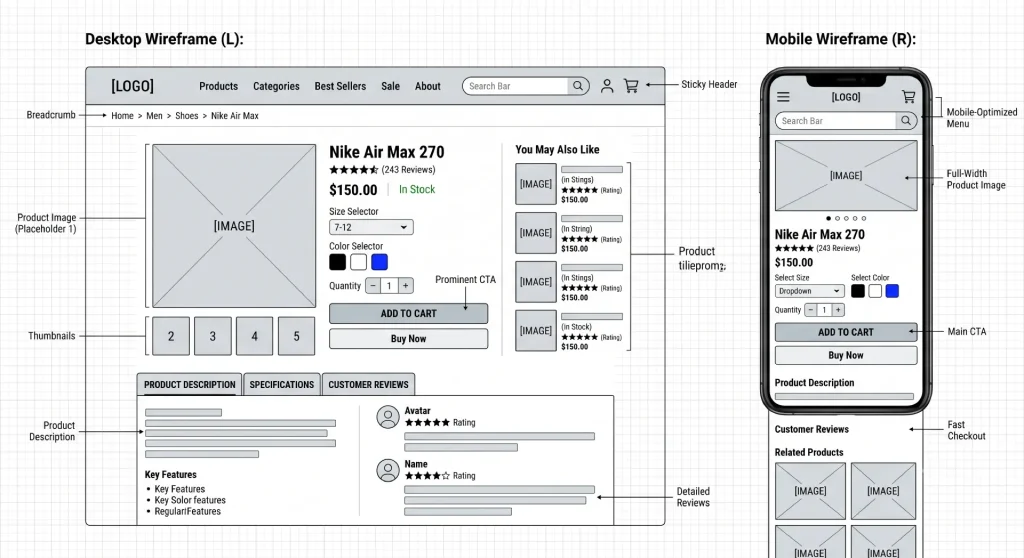Tap the last mobile carousel dot
Screen dimensions: 1024x558
pos(863,218)
